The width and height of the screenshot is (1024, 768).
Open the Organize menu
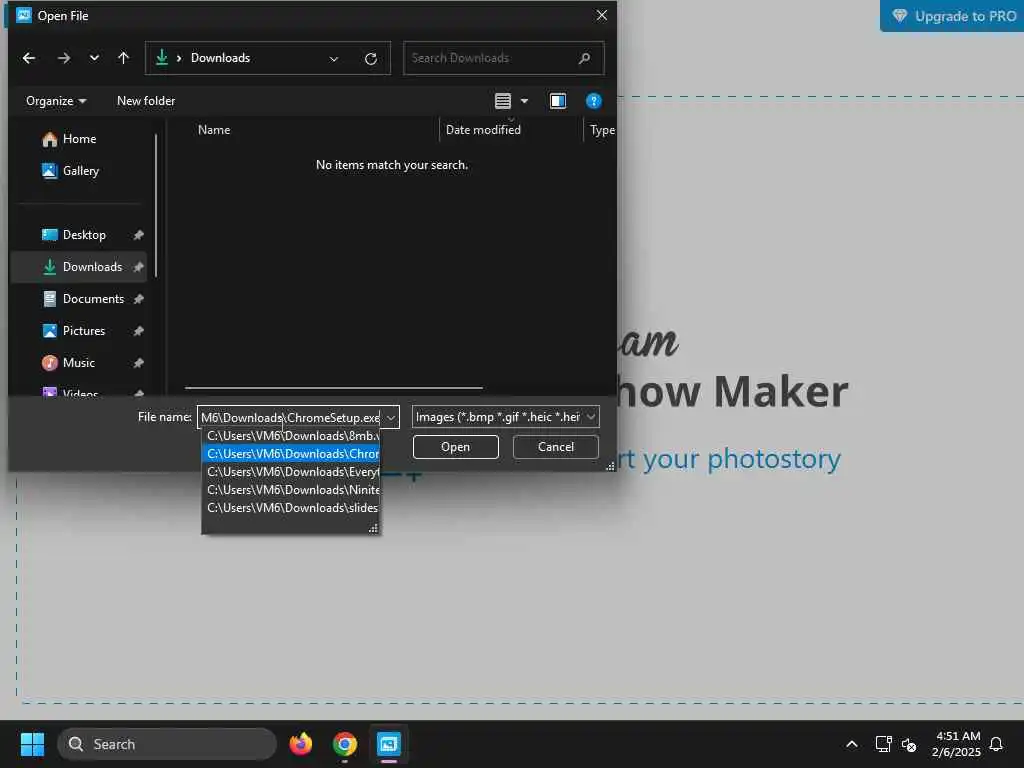coord(56,101)
